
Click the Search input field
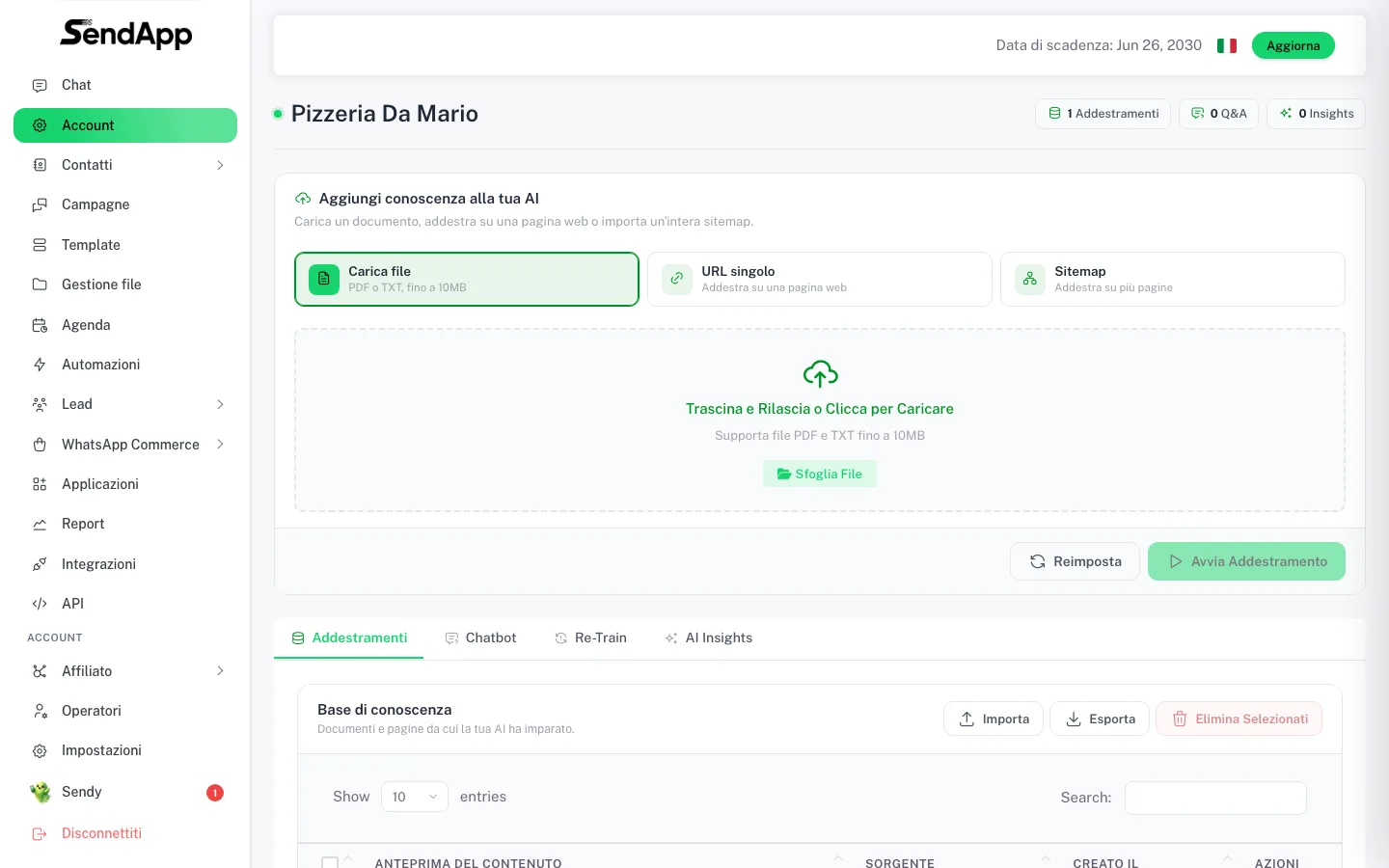[1215, 798]
